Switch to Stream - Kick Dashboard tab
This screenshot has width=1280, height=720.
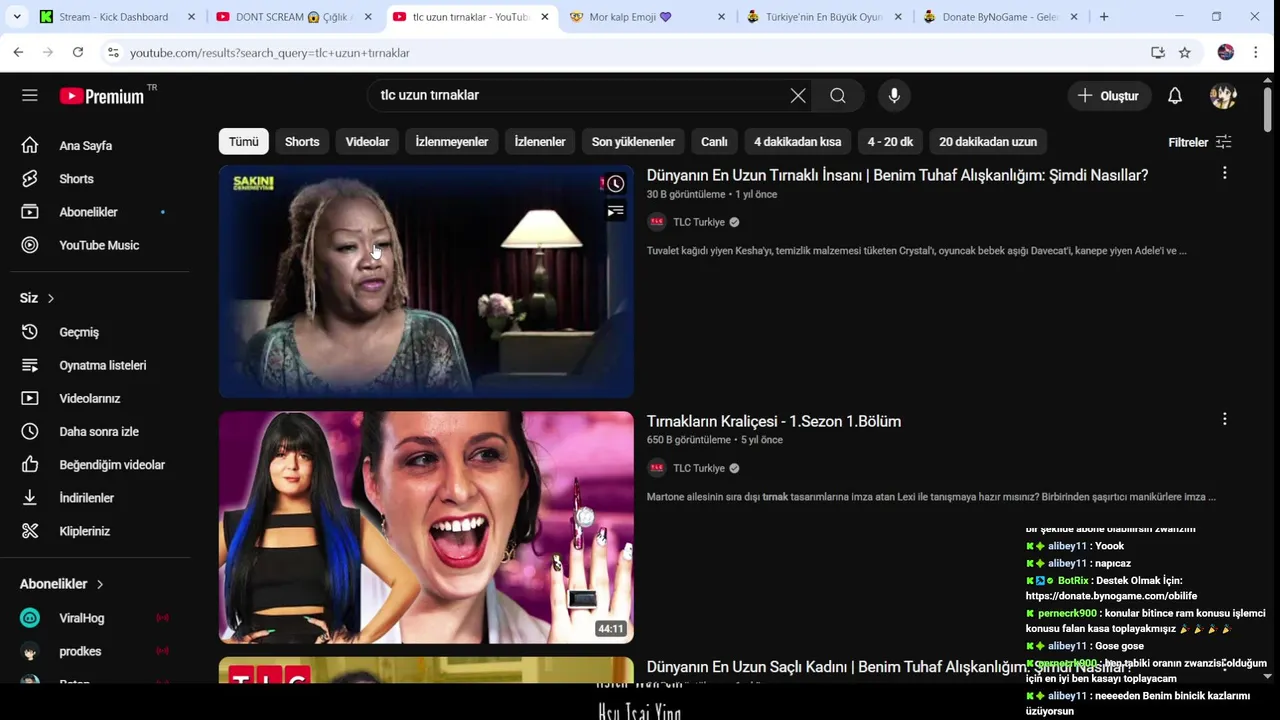click(x=115, y=17)
